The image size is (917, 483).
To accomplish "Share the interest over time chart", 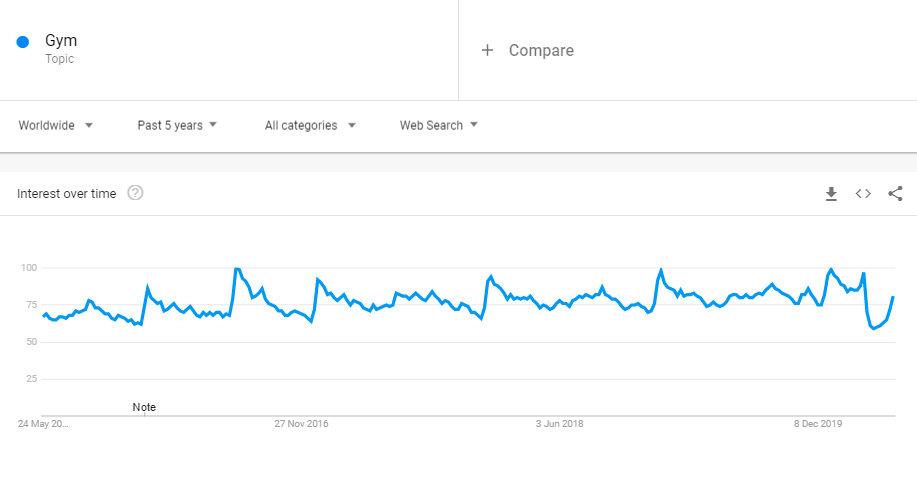I will (895, 194).
